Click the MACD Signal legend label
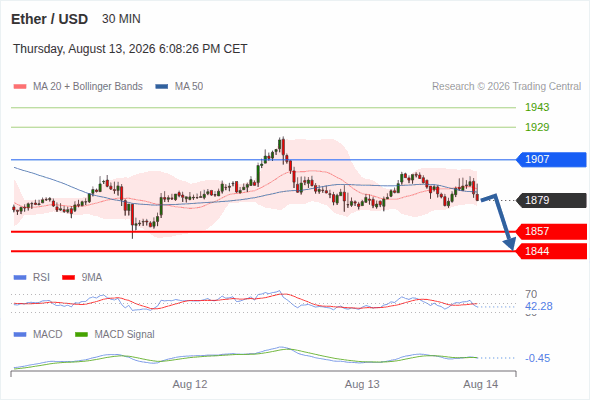 (125, 335)
